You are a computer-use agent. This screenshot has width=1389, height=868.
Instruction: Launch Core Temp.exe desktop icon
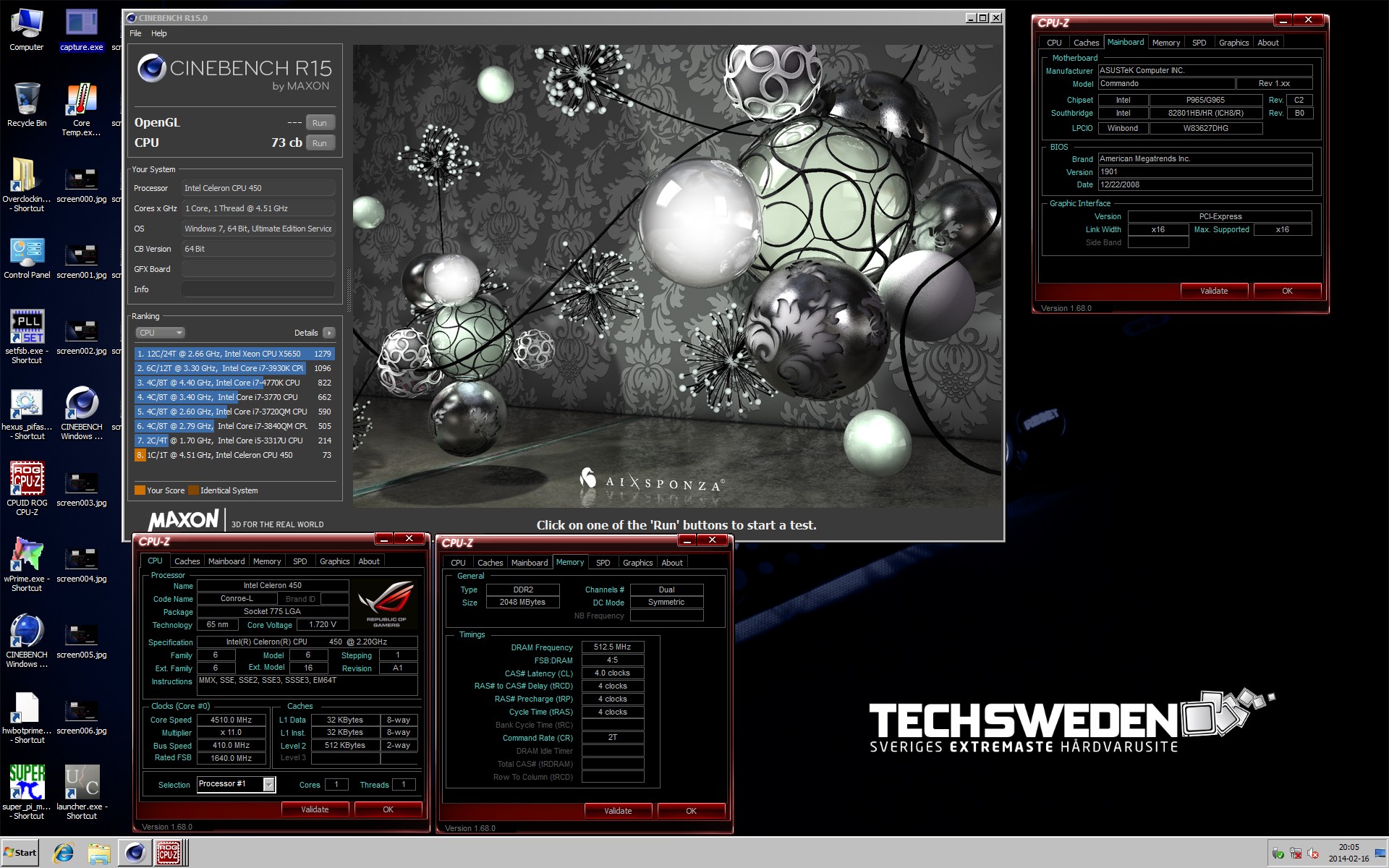[x=82, y=110]
